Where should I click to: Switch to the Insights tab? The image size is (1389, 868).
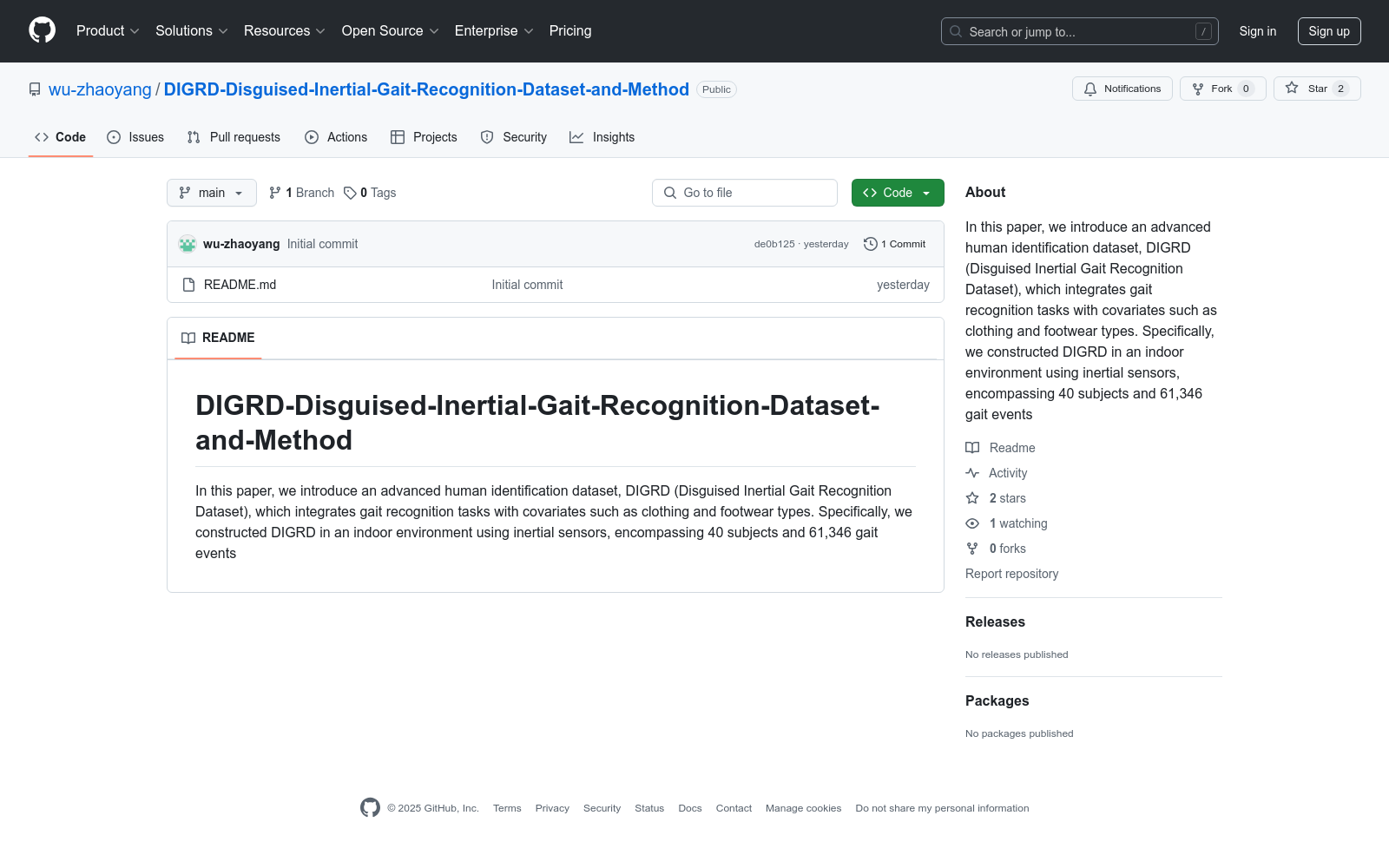[x=602, y=137]
